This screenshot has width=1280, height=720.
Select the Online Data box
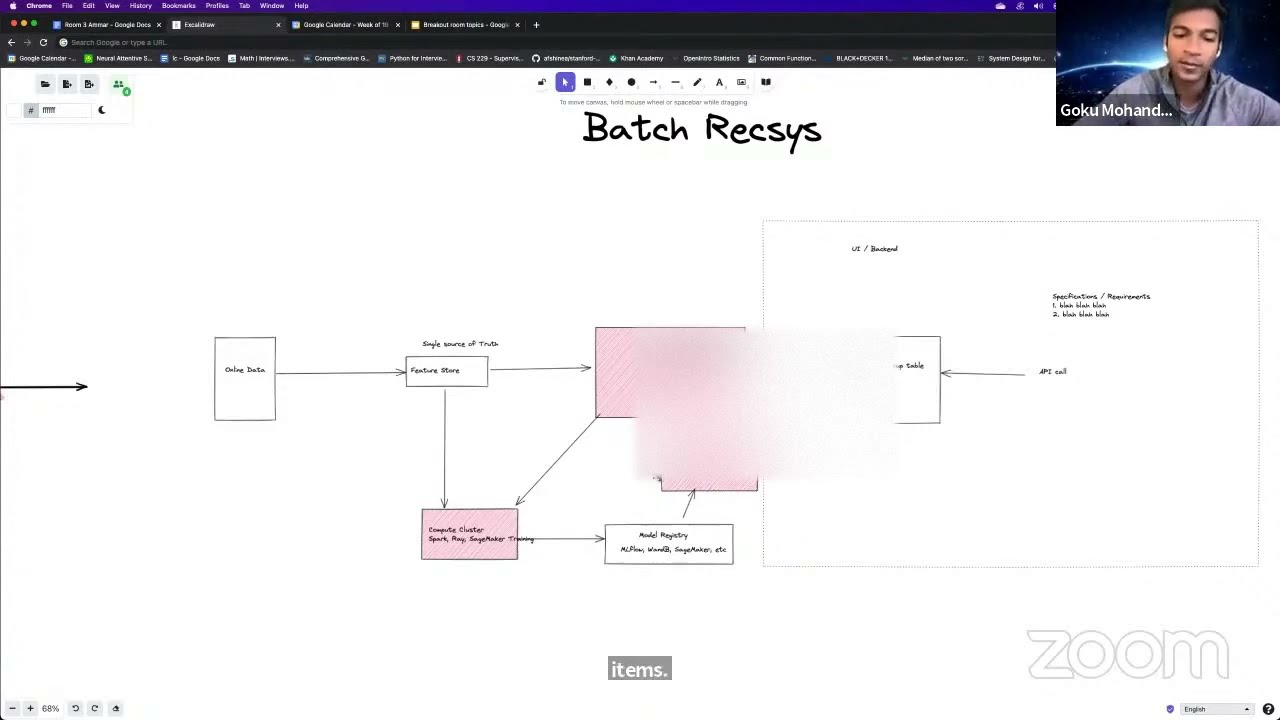245,379
